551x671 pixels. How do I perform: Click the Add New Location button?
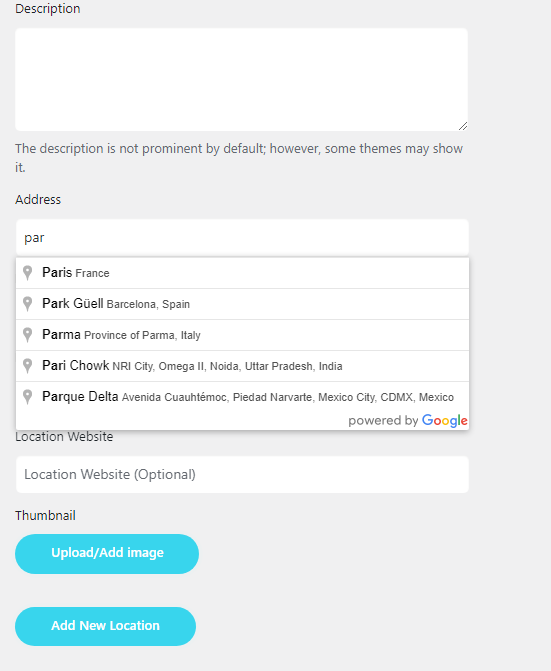pos(105,626)
